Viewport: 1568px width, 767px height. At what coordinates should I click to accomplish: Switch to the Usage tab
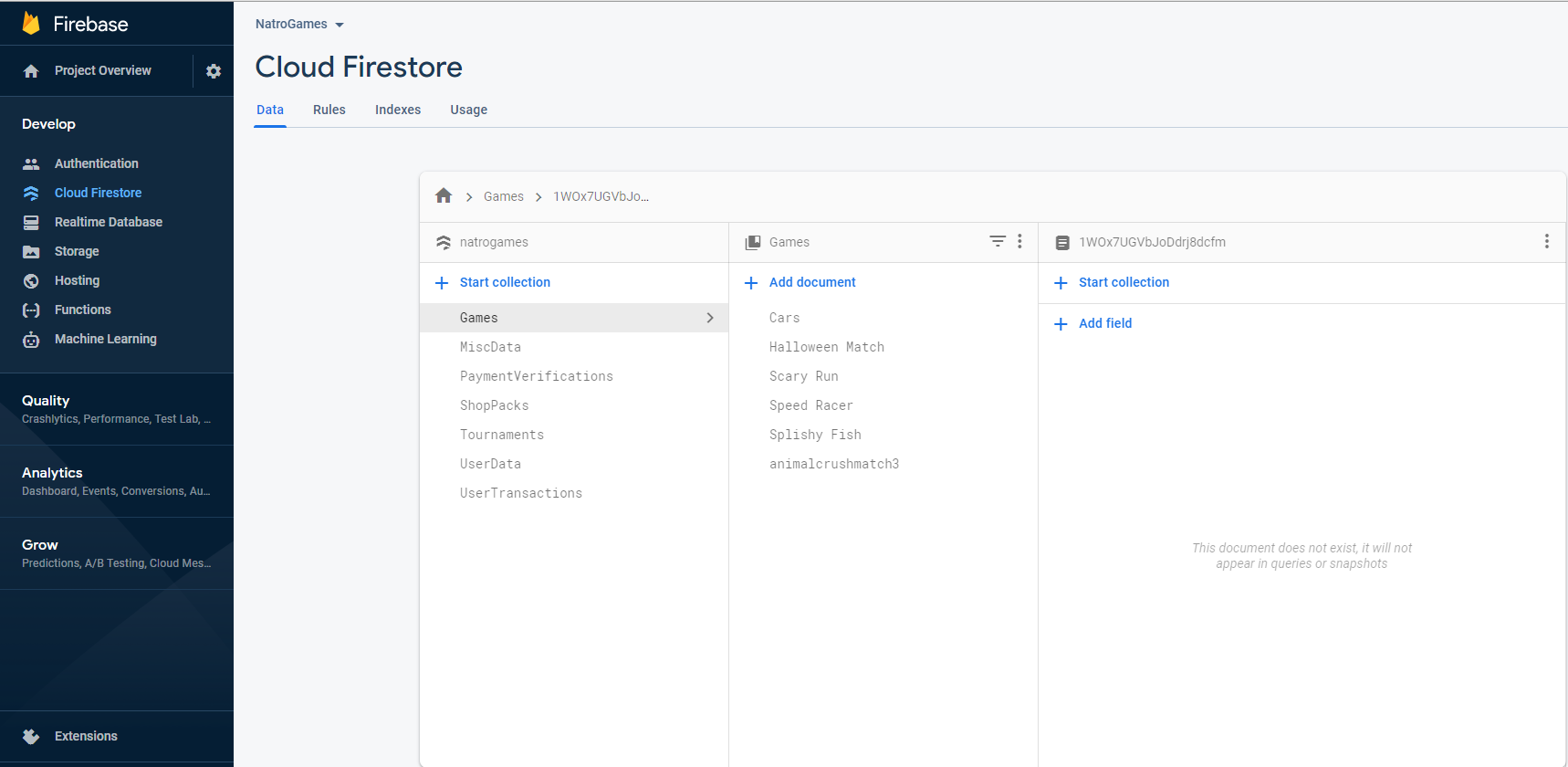tap(469, 110)
